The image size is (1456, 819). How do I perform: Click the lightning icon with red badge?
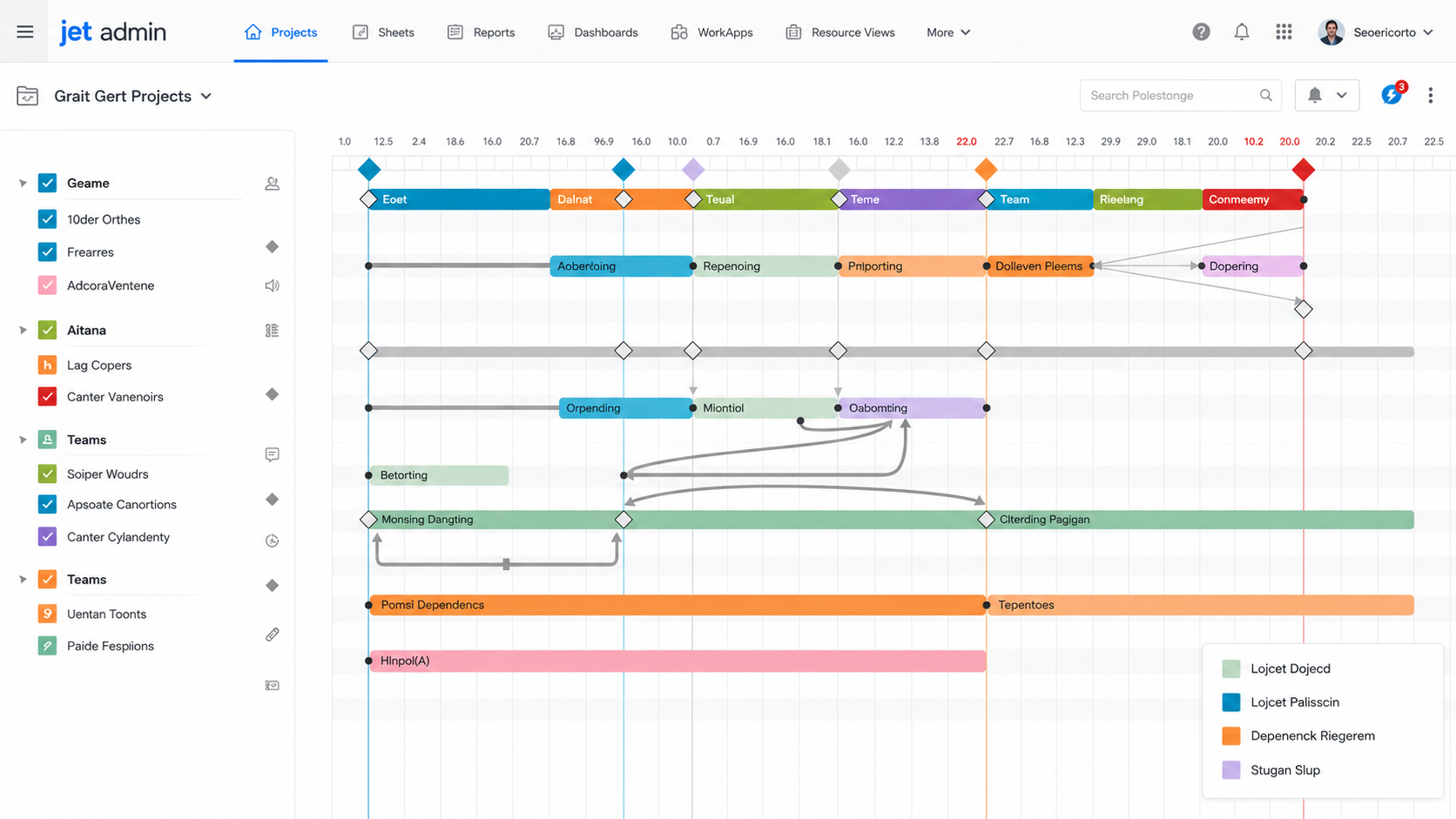click(x=1392, y=94)
